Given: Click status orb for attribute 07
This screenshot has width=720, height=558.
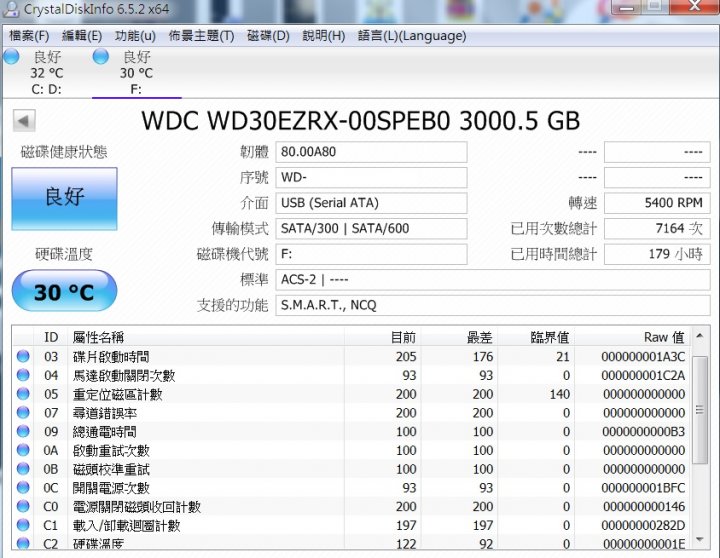Looking at the screenshot, I should tap(23, 413).
